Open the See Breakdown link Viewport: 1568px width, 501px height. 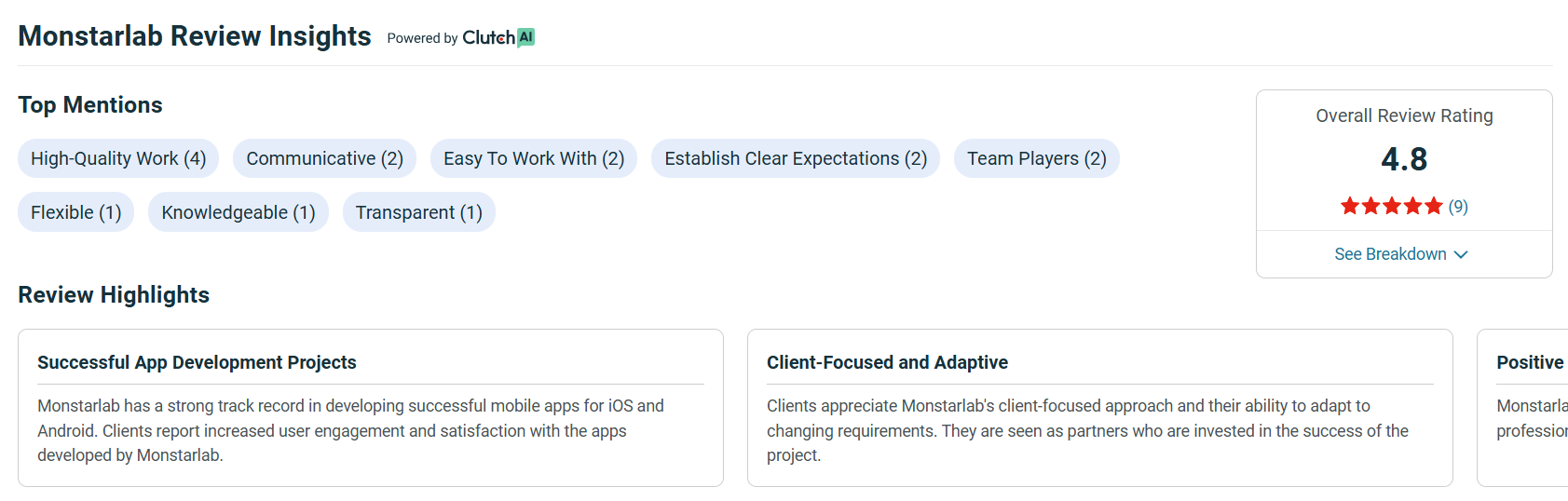[x=1401, y=254]
